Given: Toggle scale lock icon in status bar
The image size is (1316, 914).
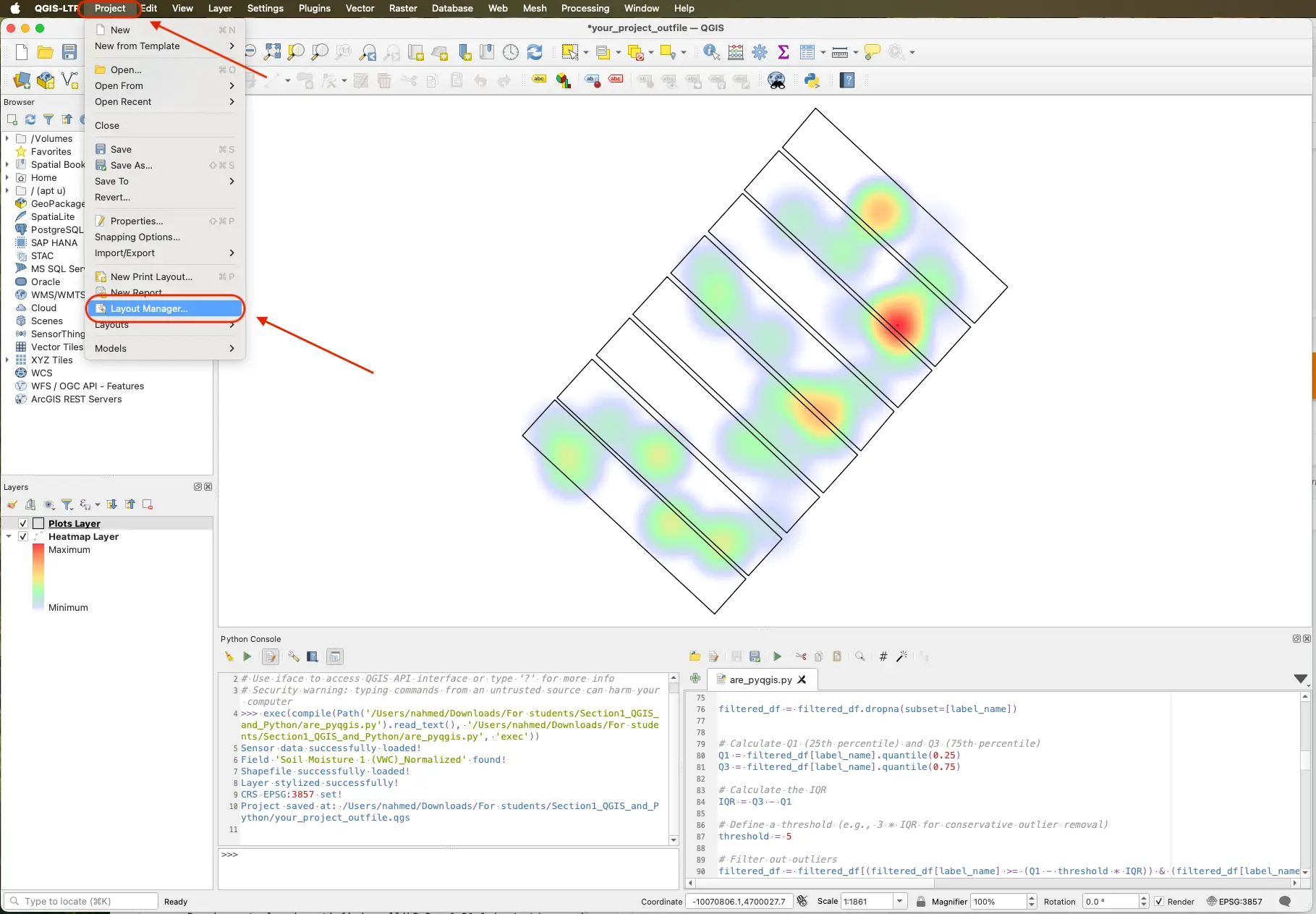Looking at the screenshot, I should 921,901.
